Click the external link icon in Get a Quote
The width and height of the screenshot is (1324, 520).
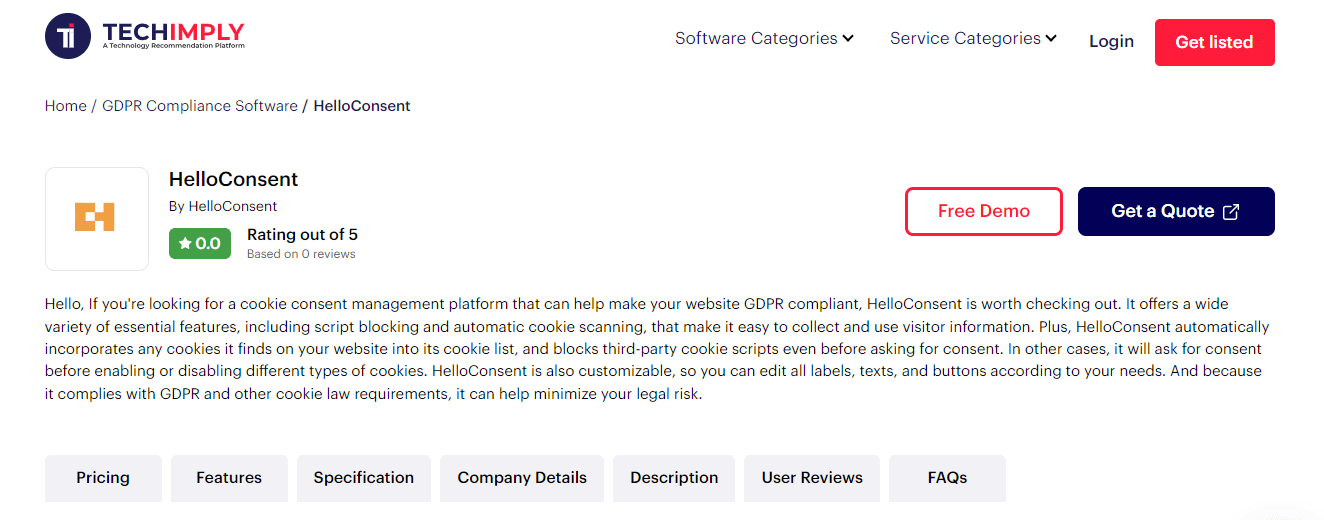click(1232, 212)
